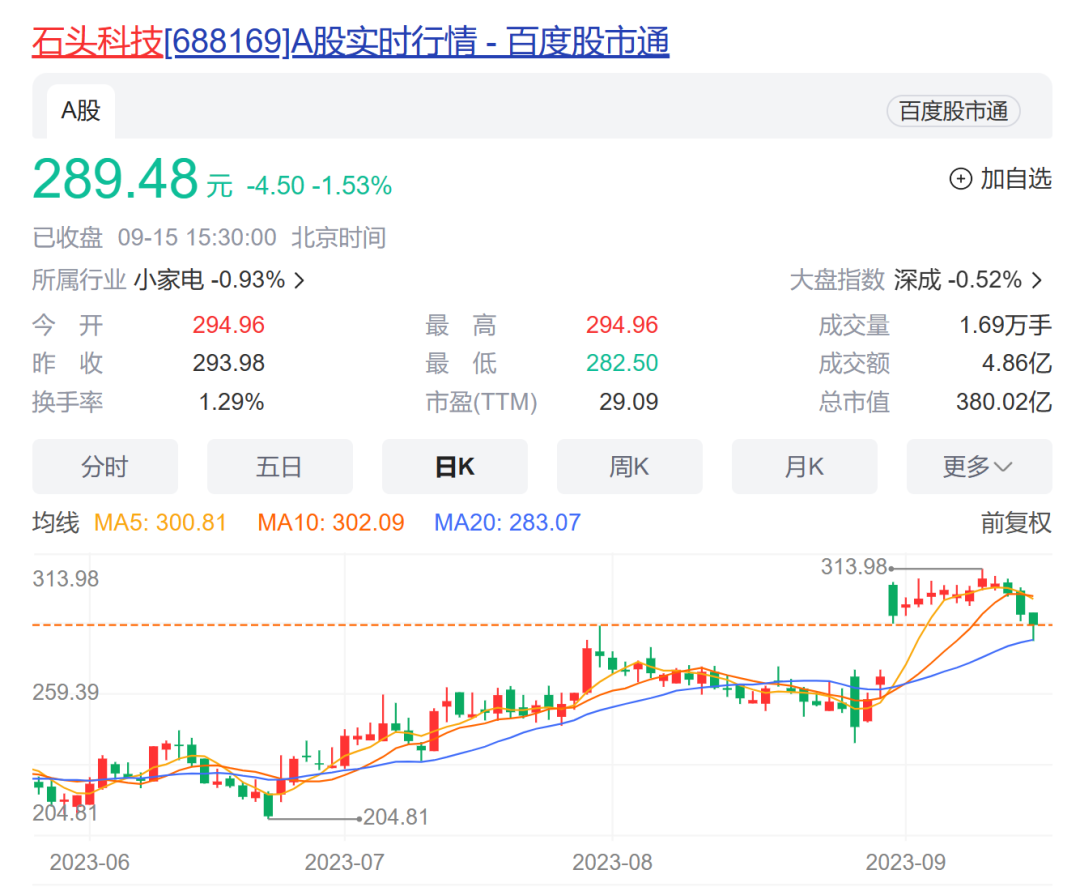Switch to the 周K chart tab

pyautogui.click(x=630, y=466)
